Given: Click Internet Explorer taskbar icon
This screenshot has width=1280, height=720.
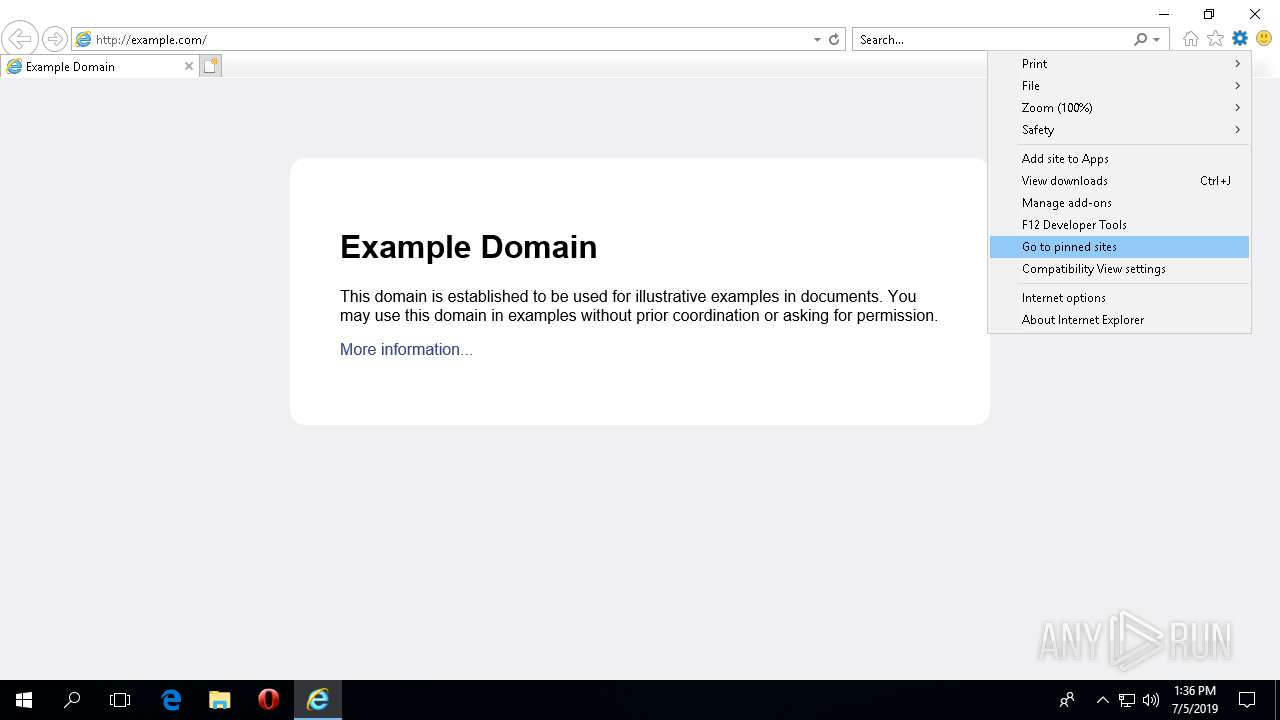Looking at the screenshot, I should pos(318,700).
